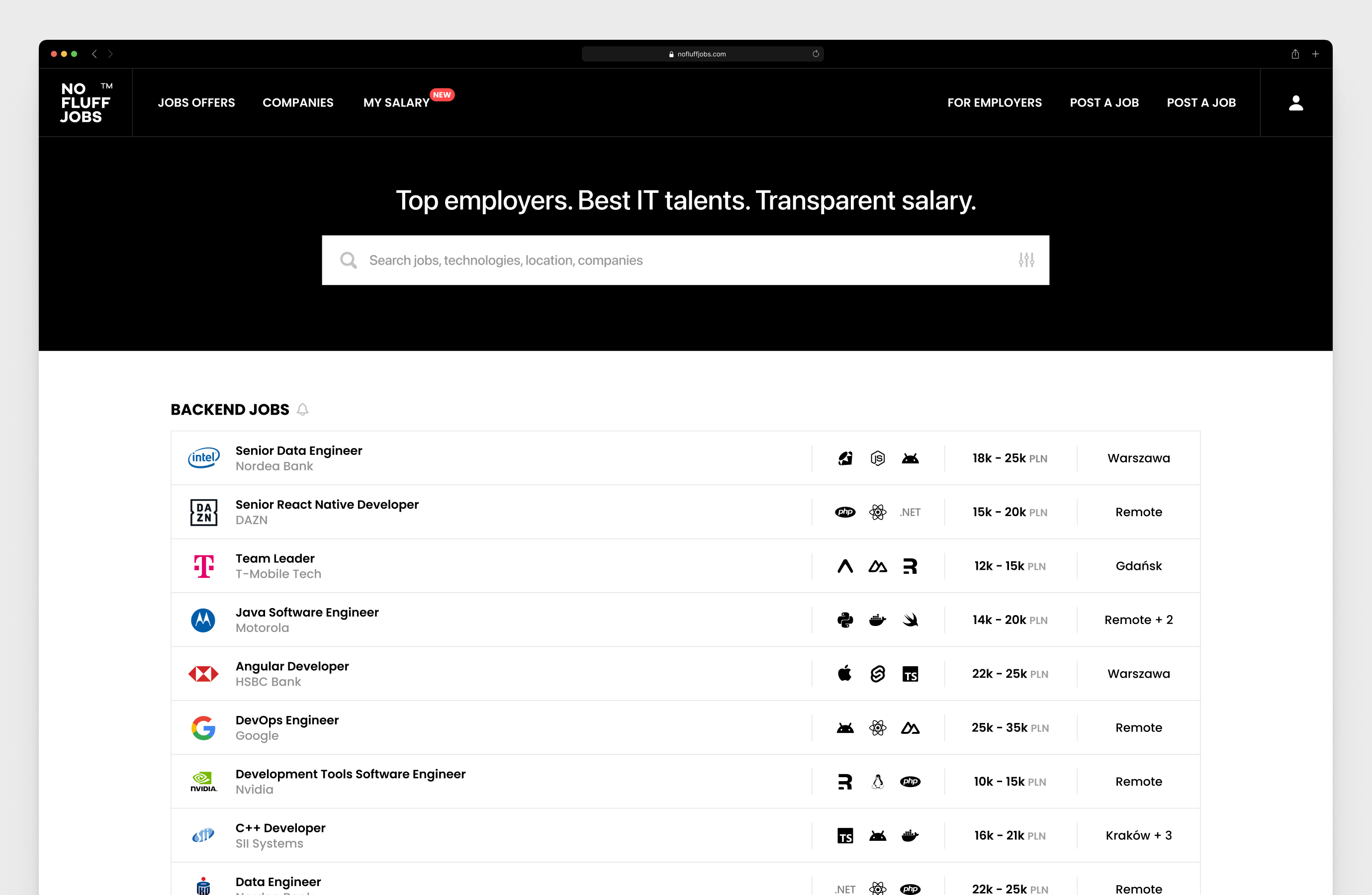Click the React icon on DAZN job row
1372x895 pixels.
point(877,512)
